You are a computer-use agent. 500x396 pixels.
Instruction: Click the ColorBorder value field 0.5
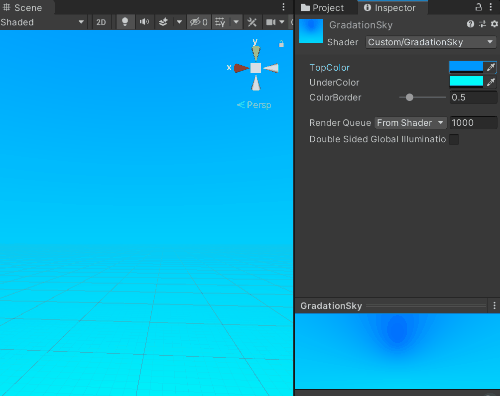tap(473, 97)
